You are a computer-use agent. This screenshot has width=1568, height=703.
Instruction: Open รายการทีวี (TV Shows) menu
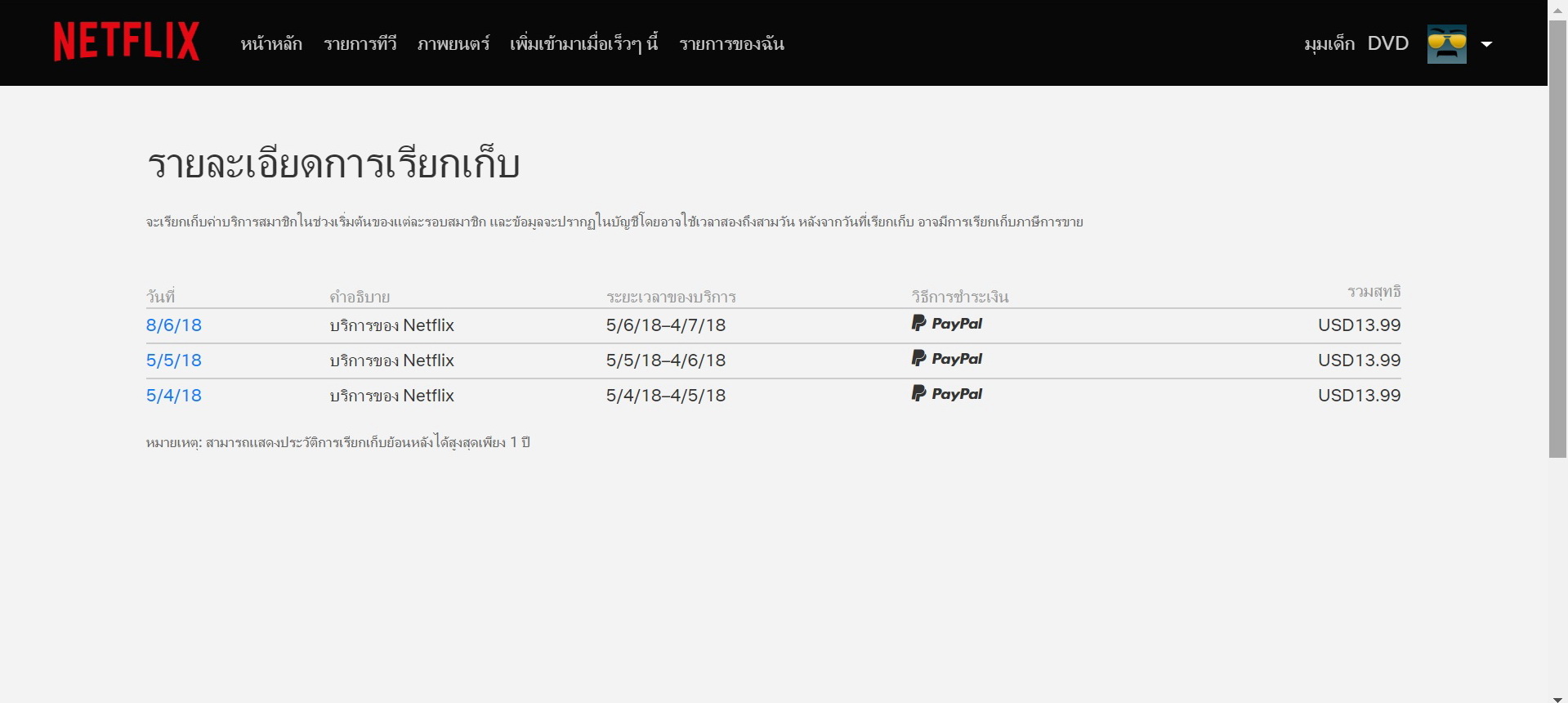coord(360,44)
